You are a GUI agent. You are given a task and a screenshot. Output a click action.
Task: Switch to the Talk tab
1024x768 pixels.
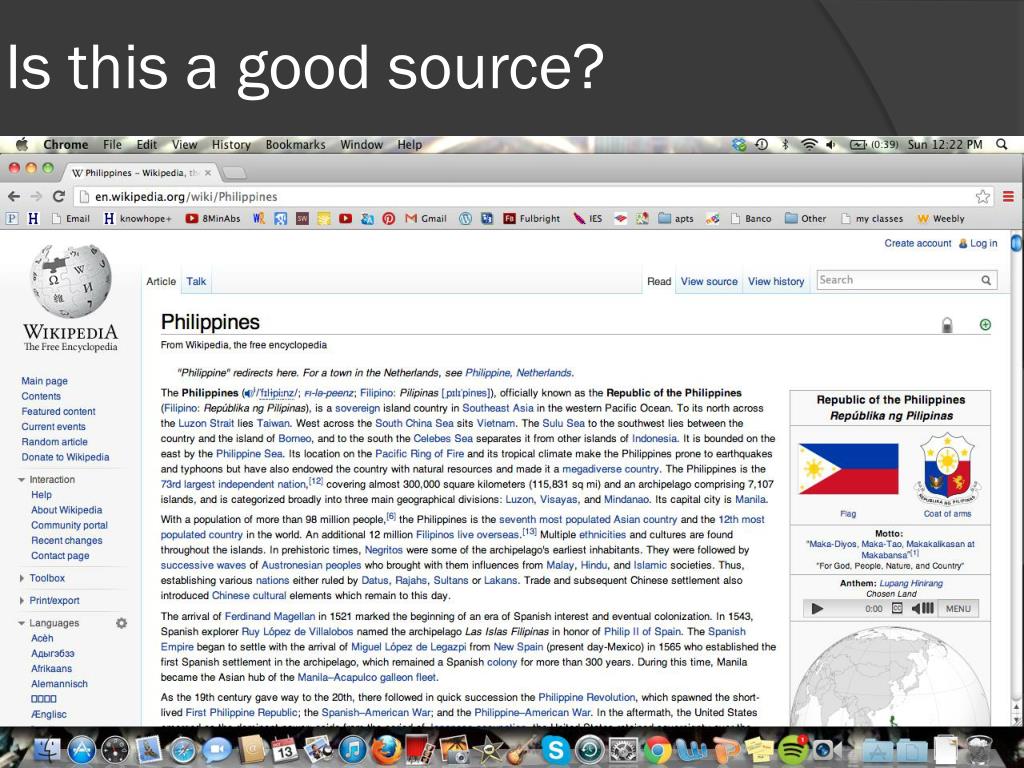[196, 281]
